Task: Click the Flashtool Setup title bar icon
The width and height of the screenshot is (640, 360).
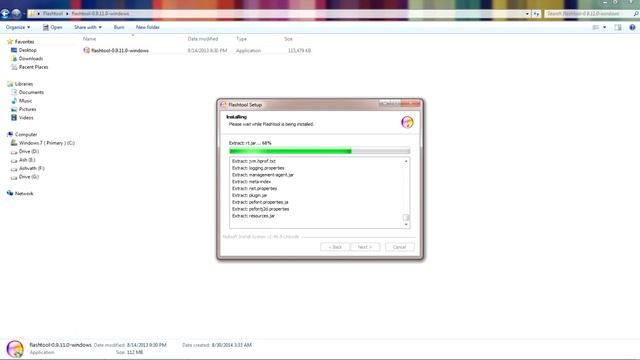Action: pyautogui.click(x=223, y=105)
